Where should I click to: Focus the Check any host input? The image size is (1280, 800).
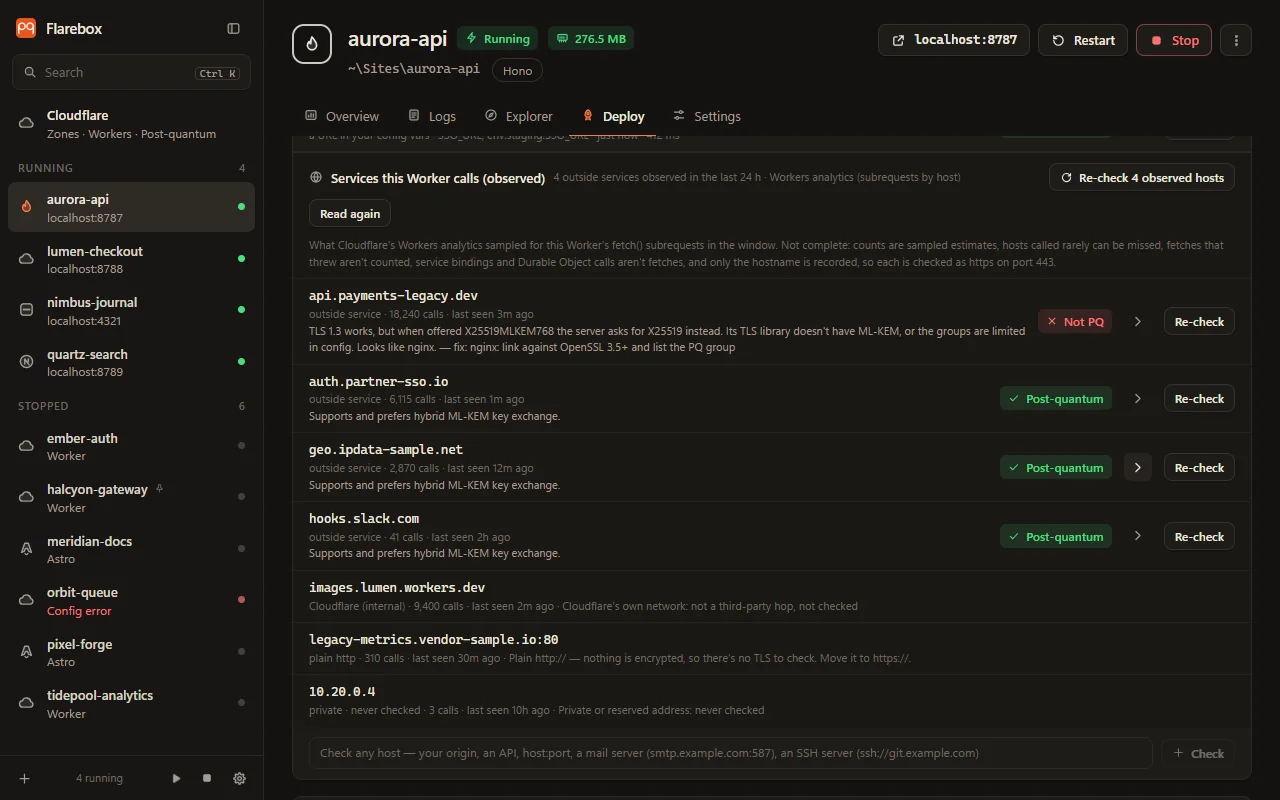pyautogui.click(x=730, y=753)
